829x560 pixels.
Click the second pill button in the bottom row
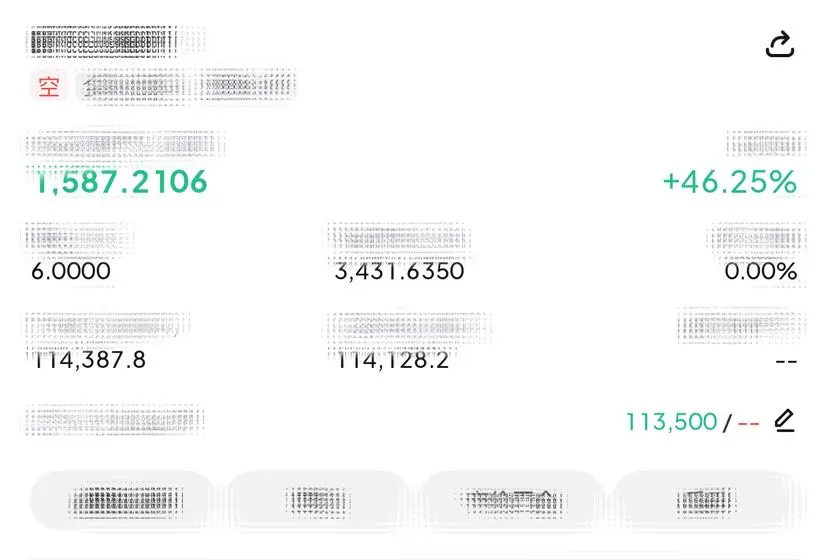click(x=318, y=500)
